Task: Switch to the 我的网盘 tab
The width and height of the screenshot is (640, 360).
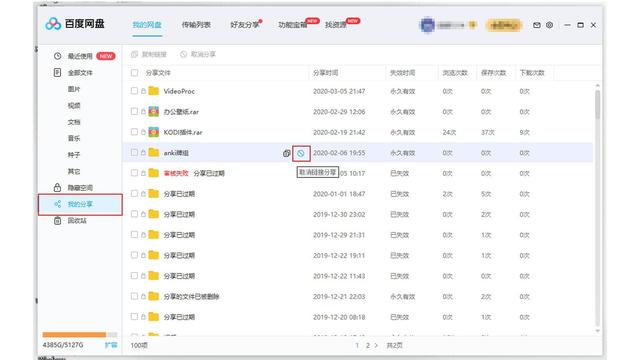Action: click(x=147, y=25)
